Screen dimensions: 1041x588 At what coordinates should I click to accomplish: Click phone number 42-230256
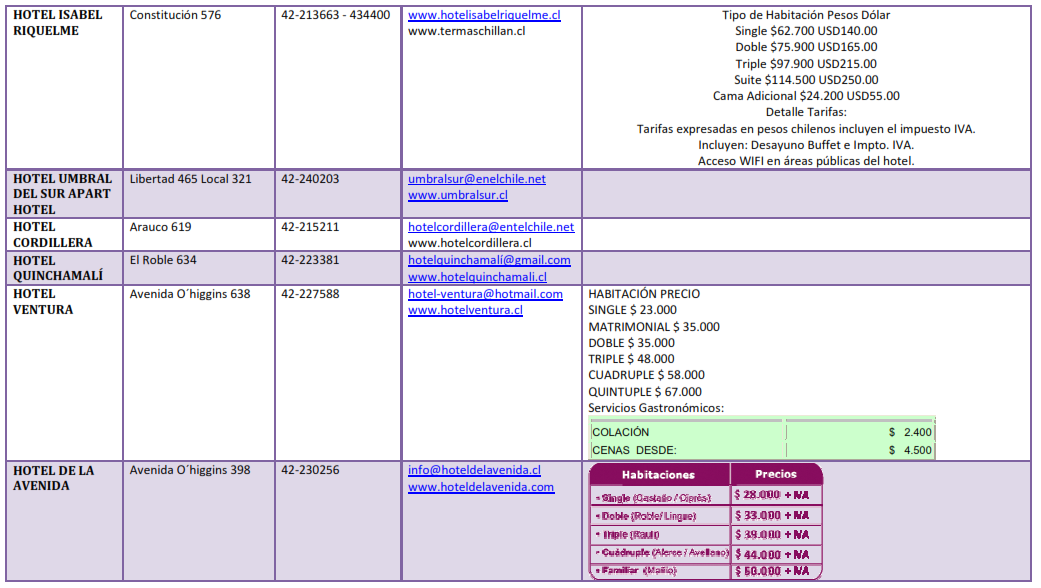pyautogui.click(x=309, y=470)
